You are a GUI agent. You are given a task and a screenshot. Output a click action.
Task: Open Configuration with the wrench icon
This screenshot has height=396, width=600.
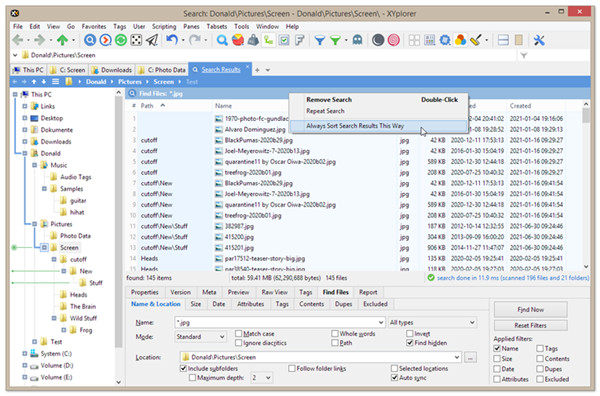[x=539, y=40]
